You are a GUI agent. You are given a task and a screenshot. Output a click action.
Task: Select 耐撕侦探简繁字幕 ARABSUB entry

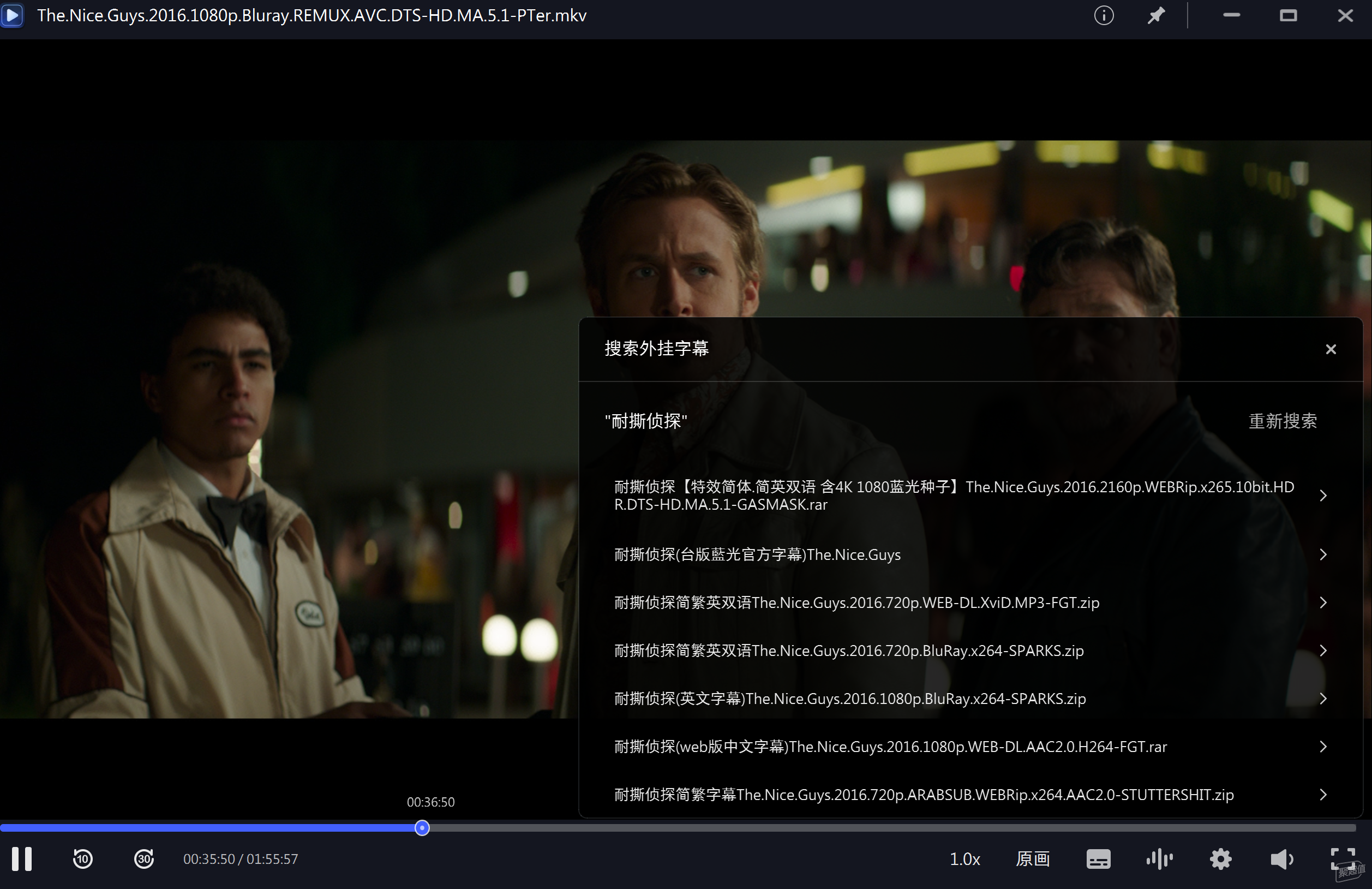pyautogui.click(x=924, y=795)
